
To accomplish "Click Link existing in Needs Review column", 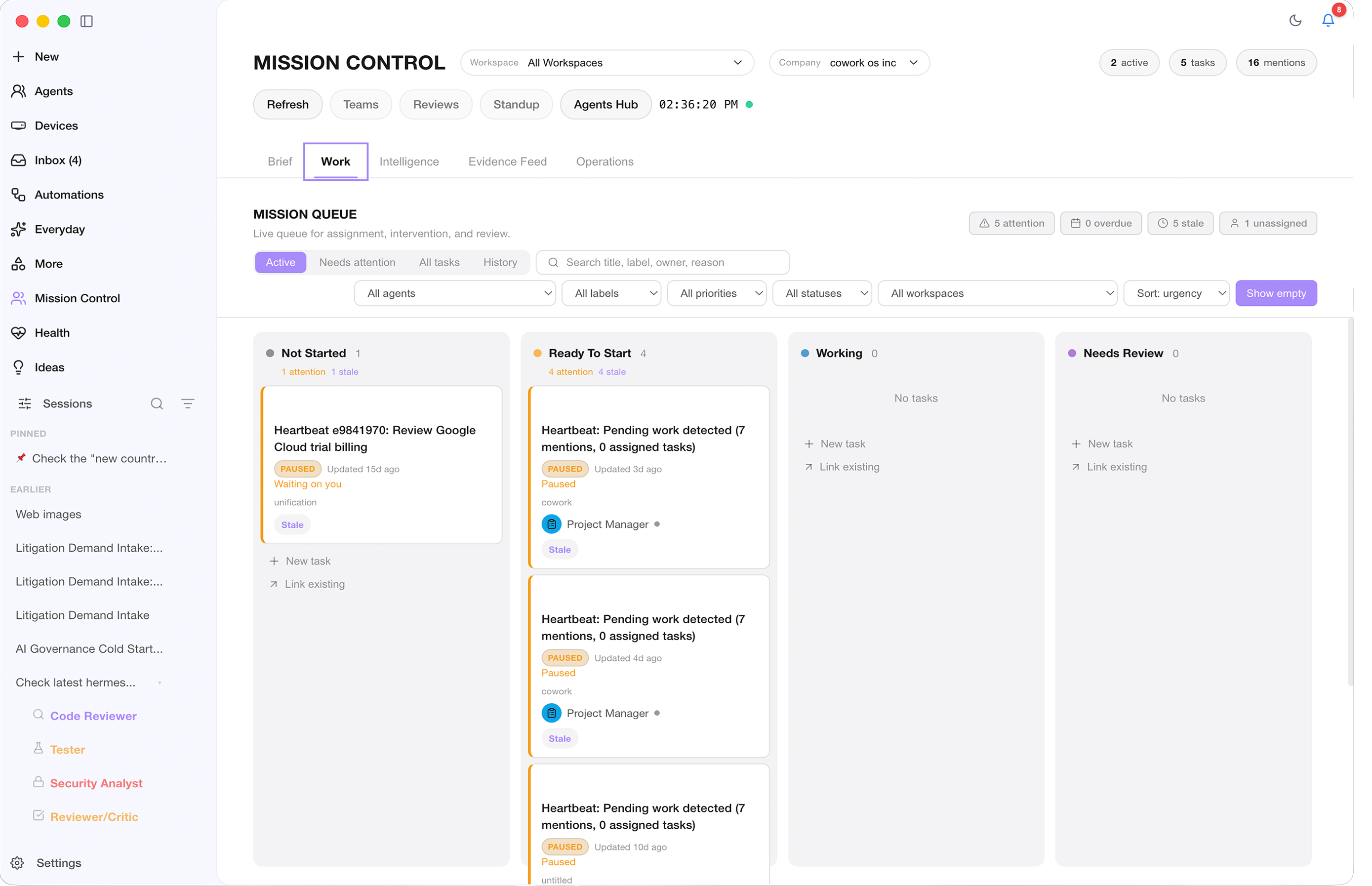I will [1109, 467].
